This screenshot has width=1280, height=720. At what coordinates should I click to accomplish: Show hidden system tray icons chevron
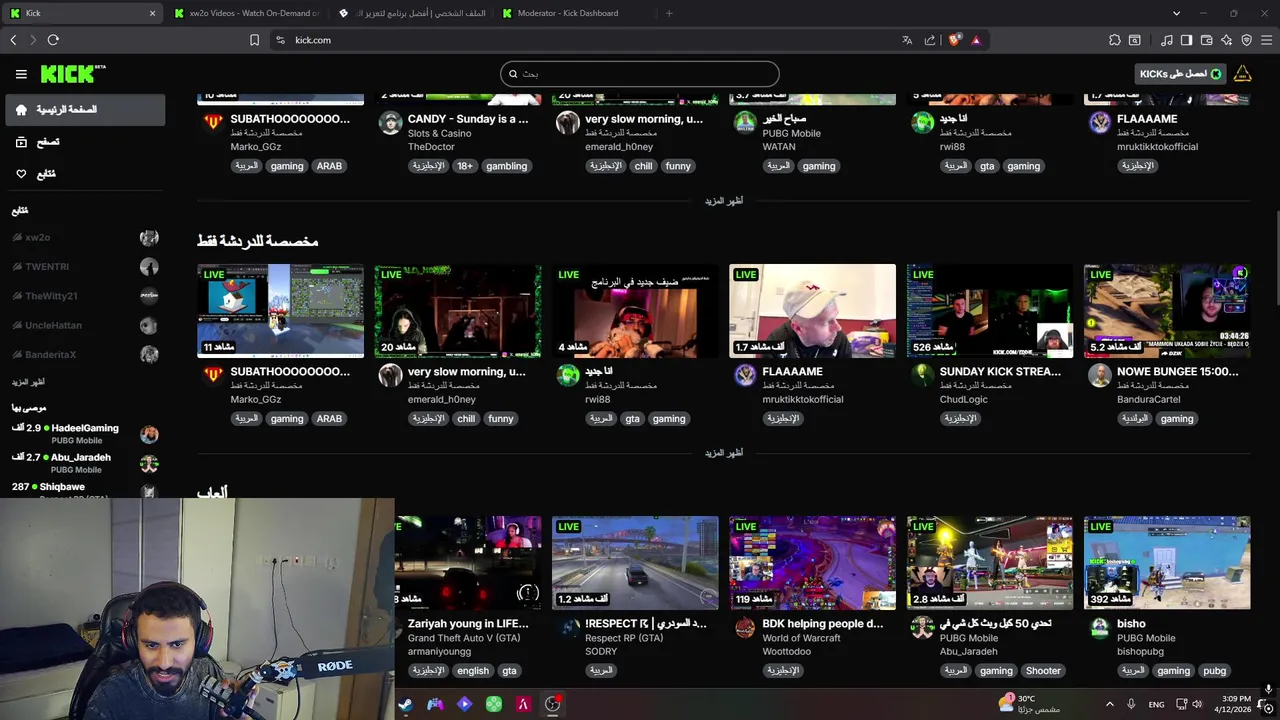(1109, 704)
